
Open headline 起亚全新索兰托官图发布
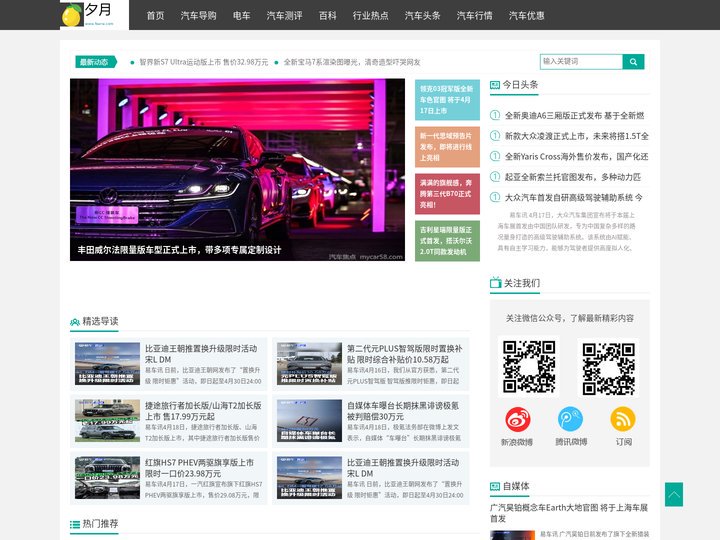pyautogui.click(x=573, y=177)
